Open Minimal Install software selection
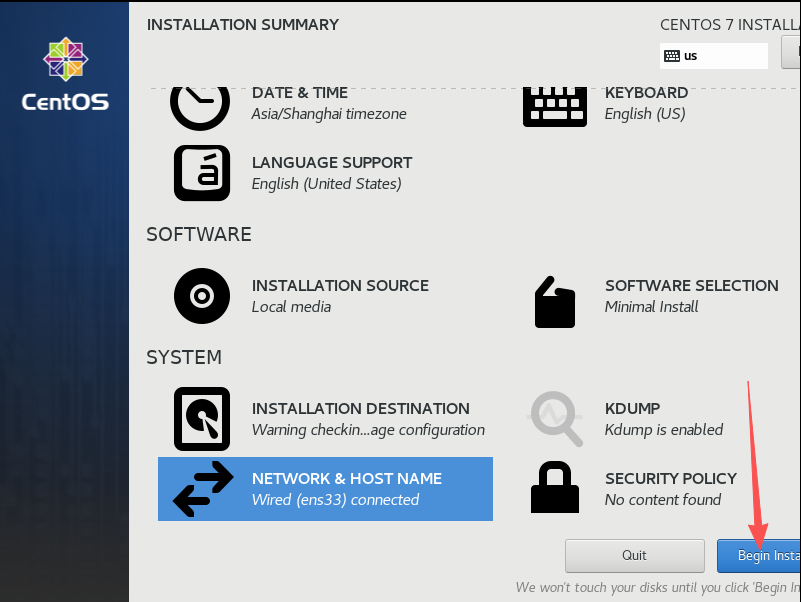The image size is (801, 602). (651, 307)
